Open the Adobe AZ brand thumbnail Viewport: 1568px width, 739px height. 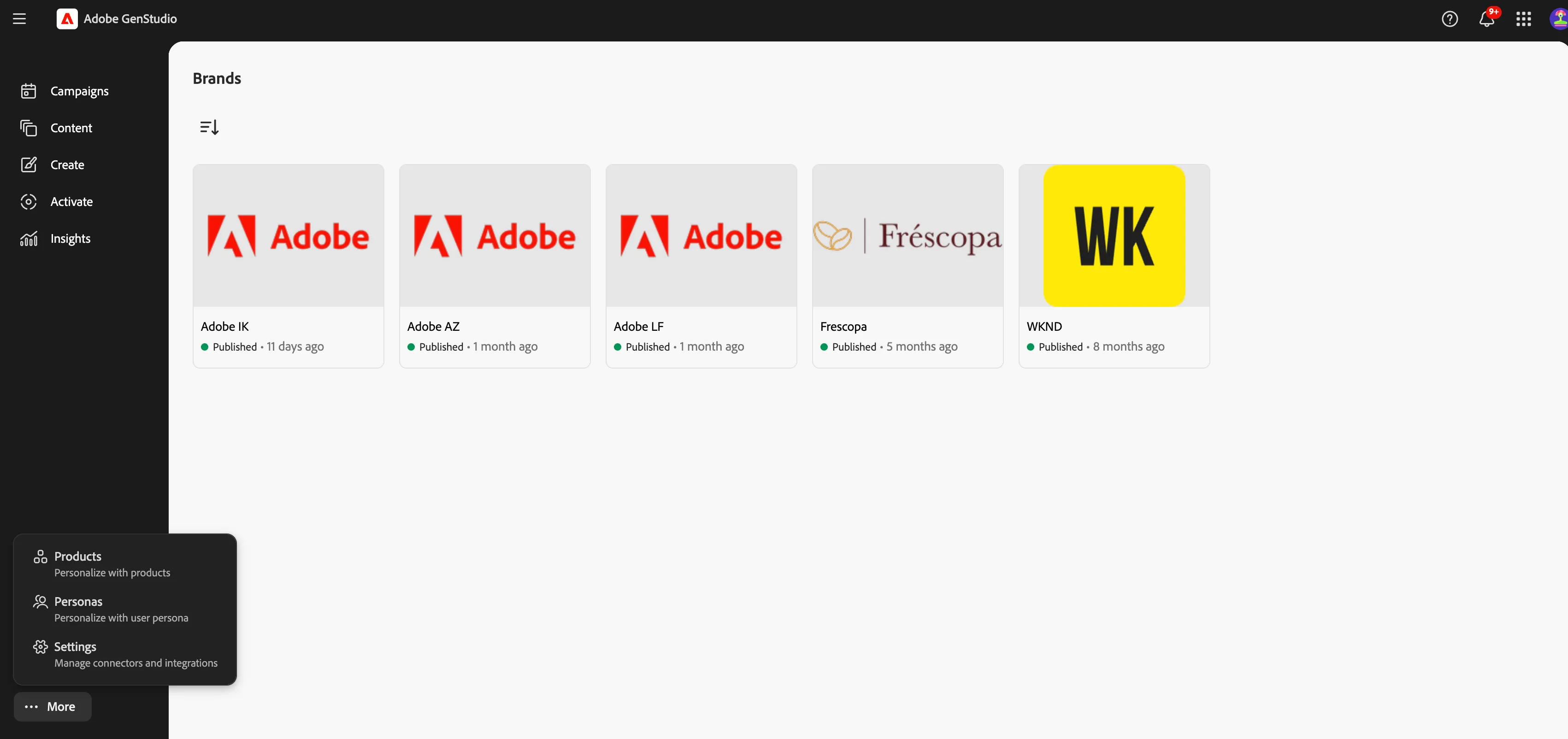[x=495, y=235]
